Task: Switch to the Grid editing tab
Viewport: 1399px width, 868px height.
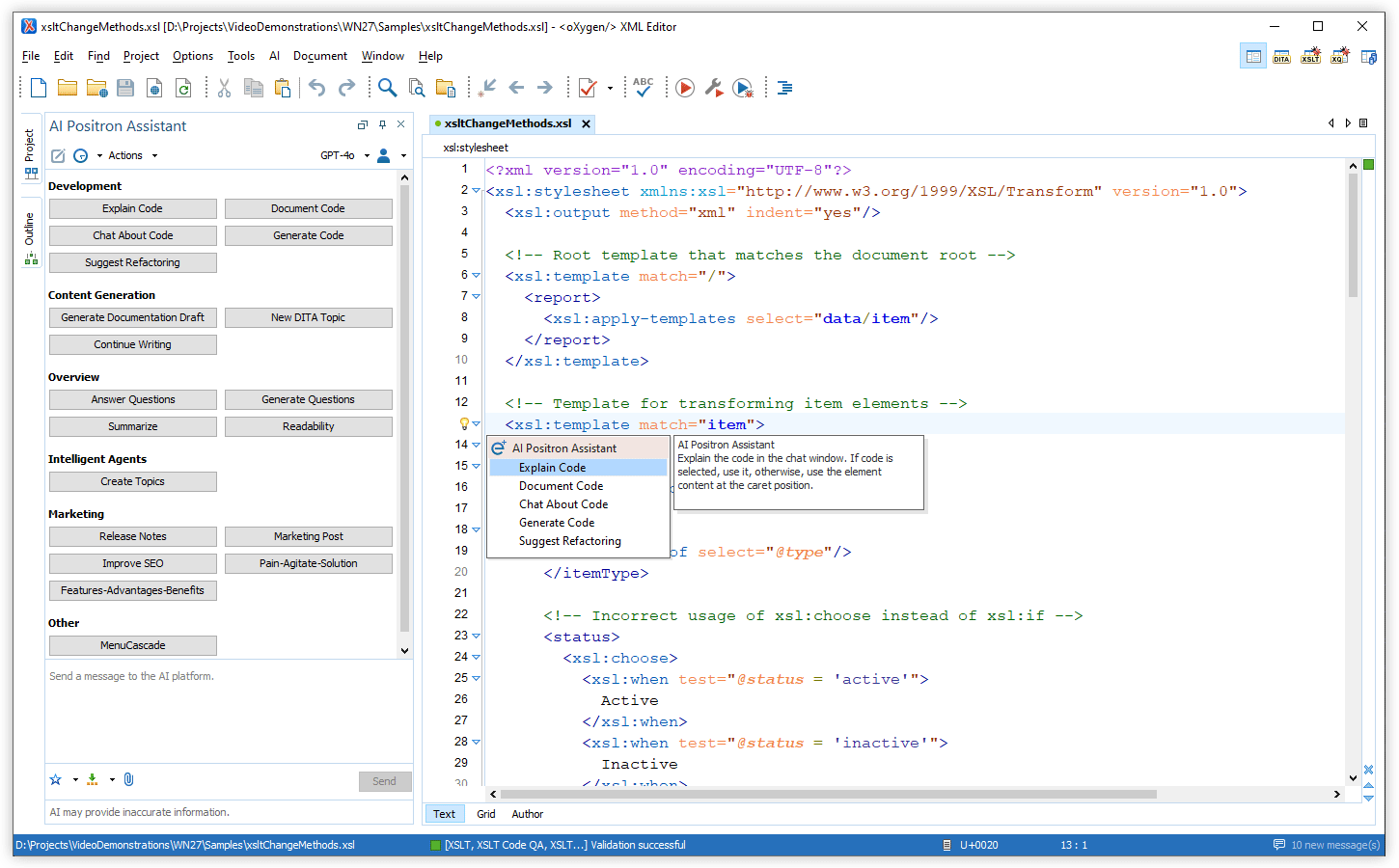Action: pos(485,814)
